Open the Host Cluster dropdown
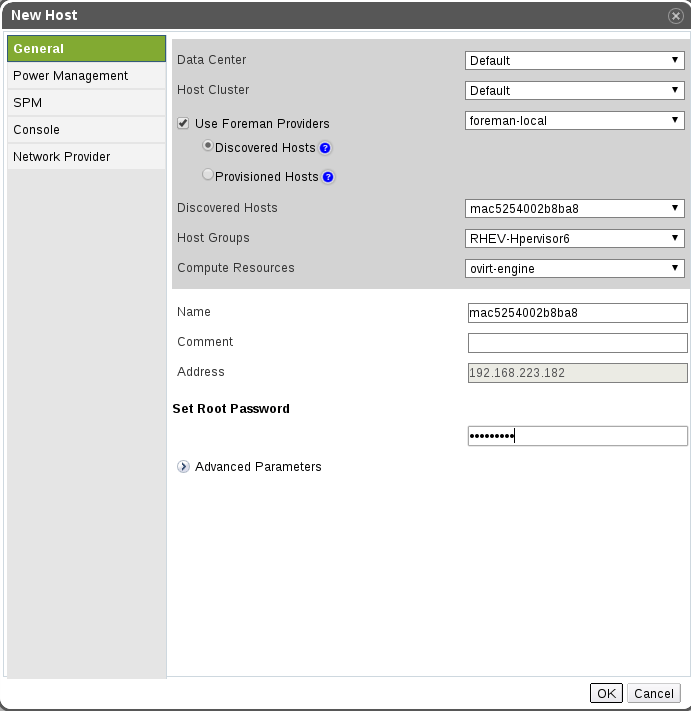This screenshot has height=711, width=691. [x=575, y=90]
